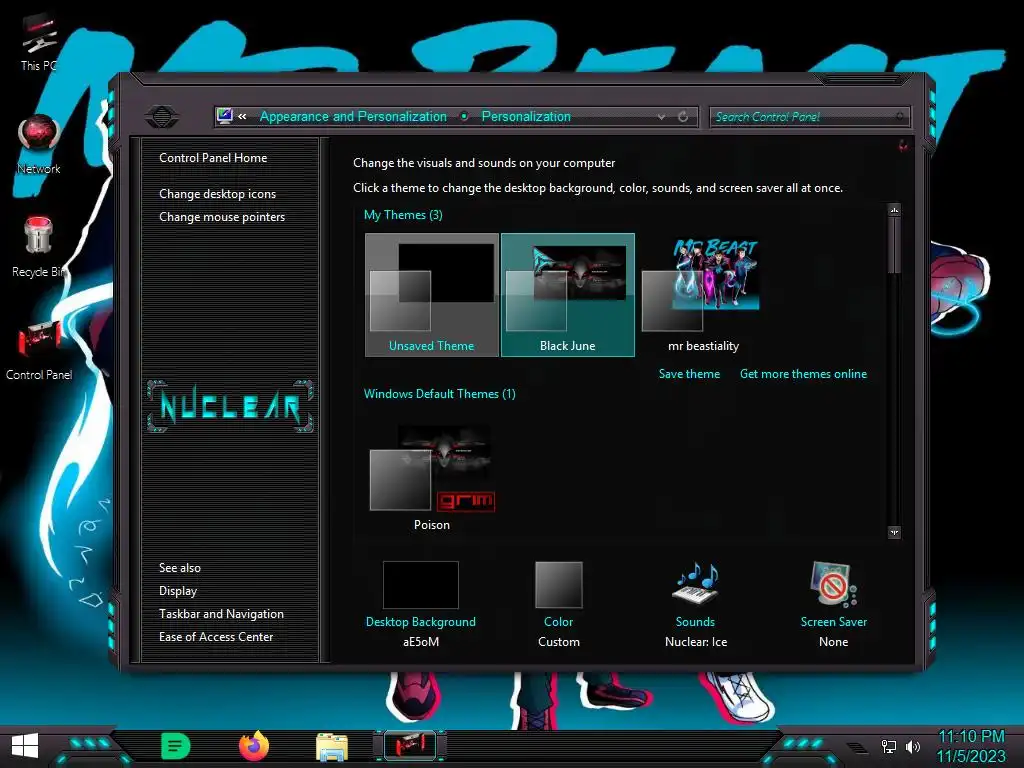Click the volume speaker tray icon
Screen dimensions: 1024x768
(x=913, y=746)
